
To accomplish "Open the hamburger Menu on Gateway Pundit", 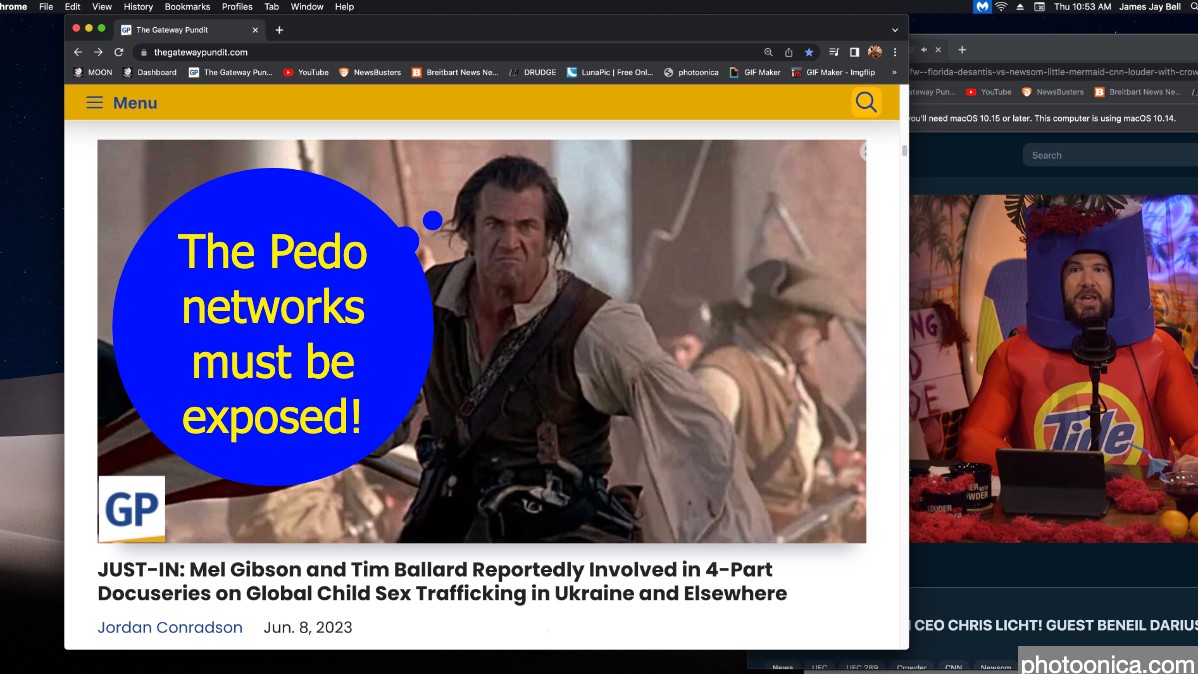I will (121, 102).
